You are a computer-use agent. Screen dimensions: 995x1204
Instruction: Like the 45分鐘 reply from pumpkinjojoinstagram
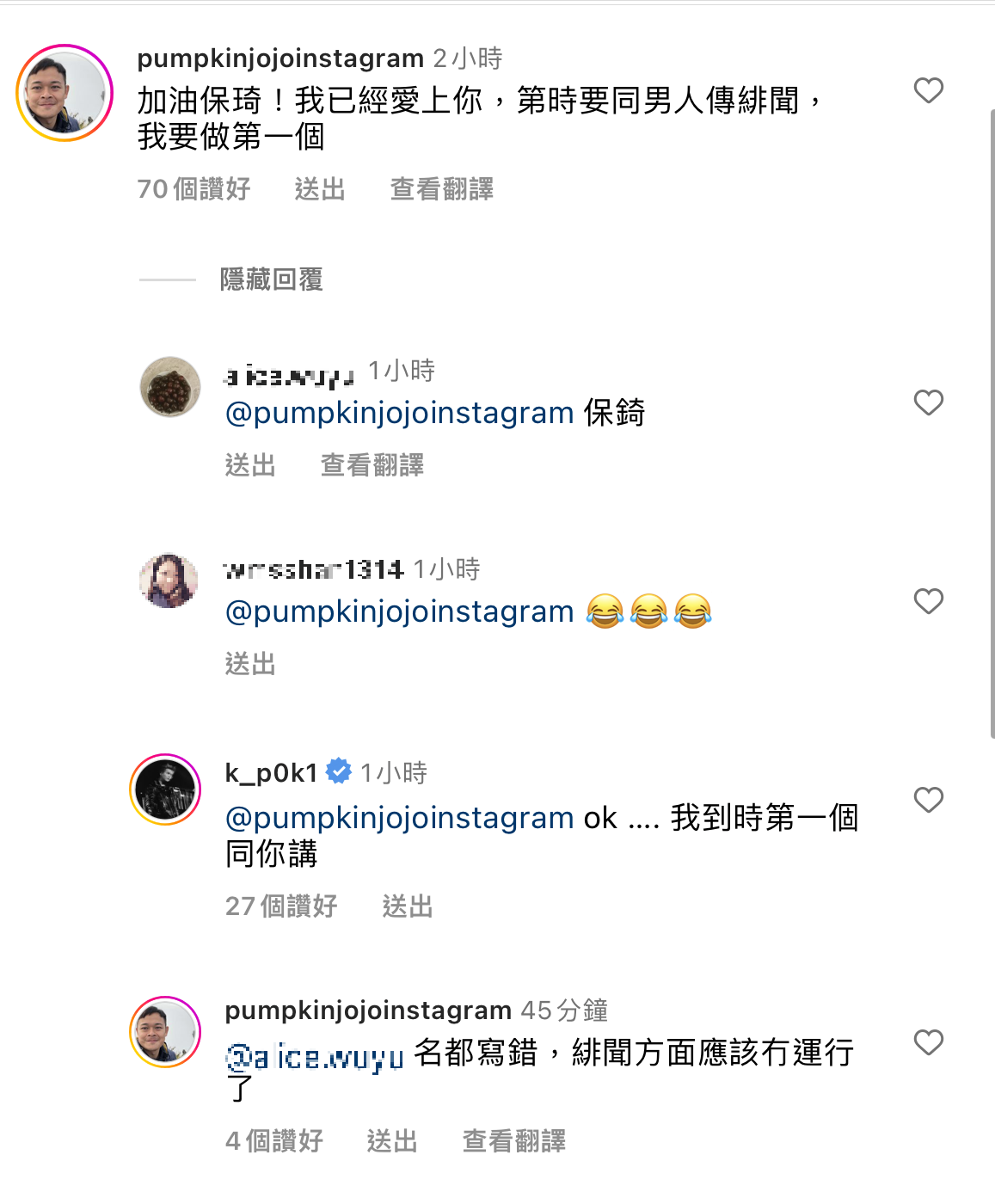coord(928,1042)
